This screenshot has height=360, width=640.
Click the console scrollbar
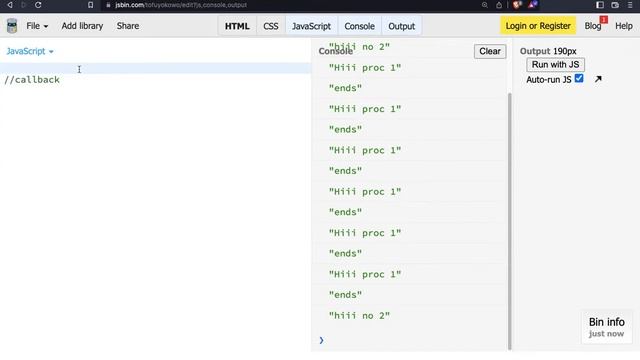[x=509, y=220]
